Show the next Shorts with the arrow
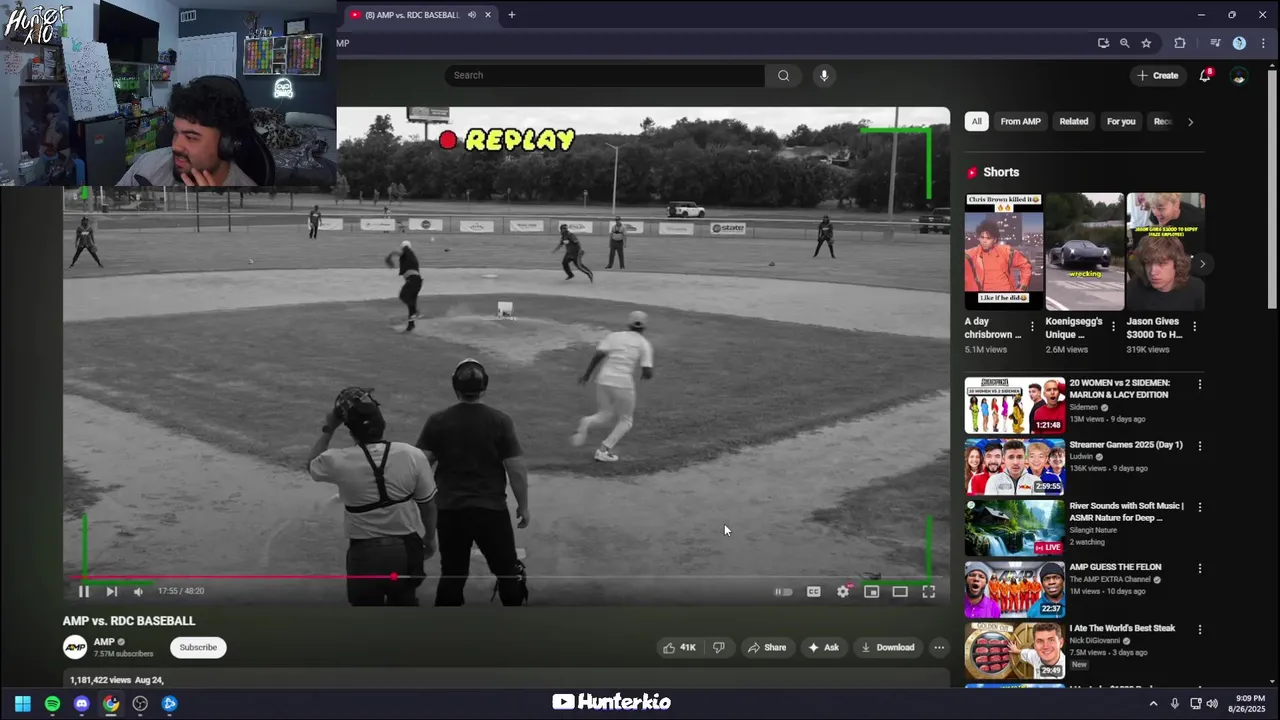This screenshot has width=1280, height=720. (x=1202, y=263)
